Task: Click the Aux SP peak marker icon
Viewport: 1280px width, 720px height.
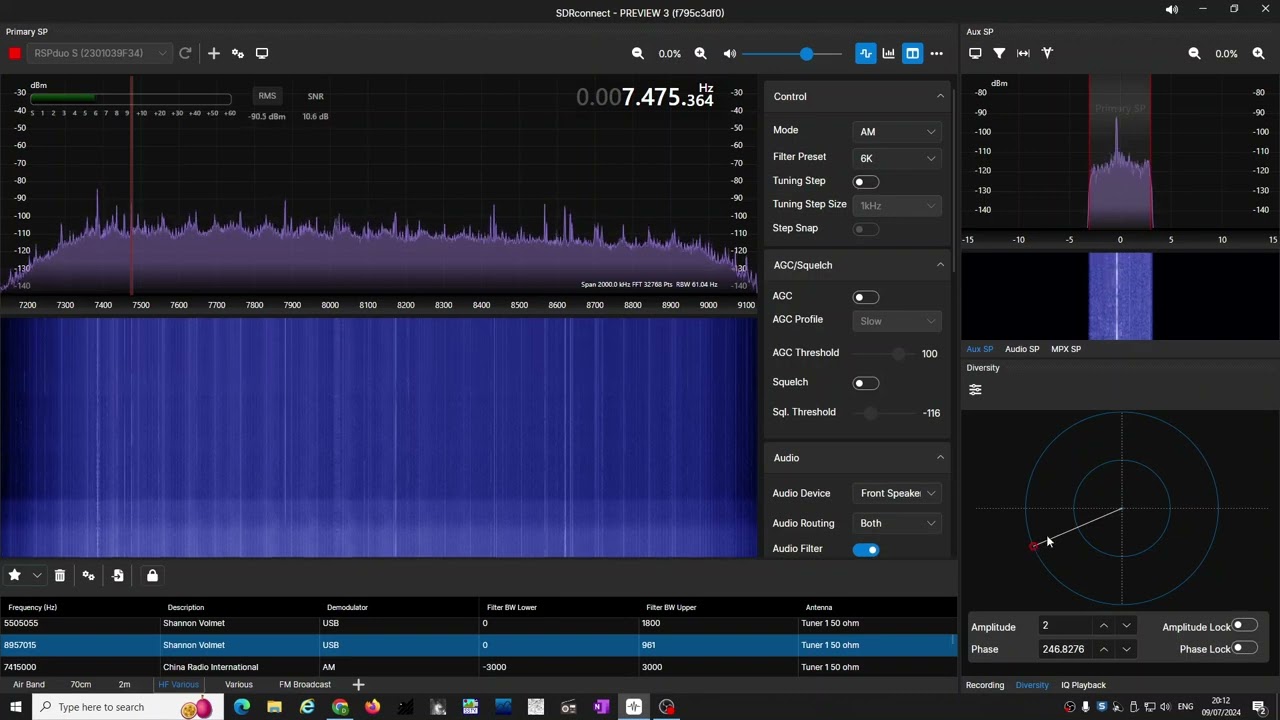Action: pyautogui.click(x=1047, y=53)
